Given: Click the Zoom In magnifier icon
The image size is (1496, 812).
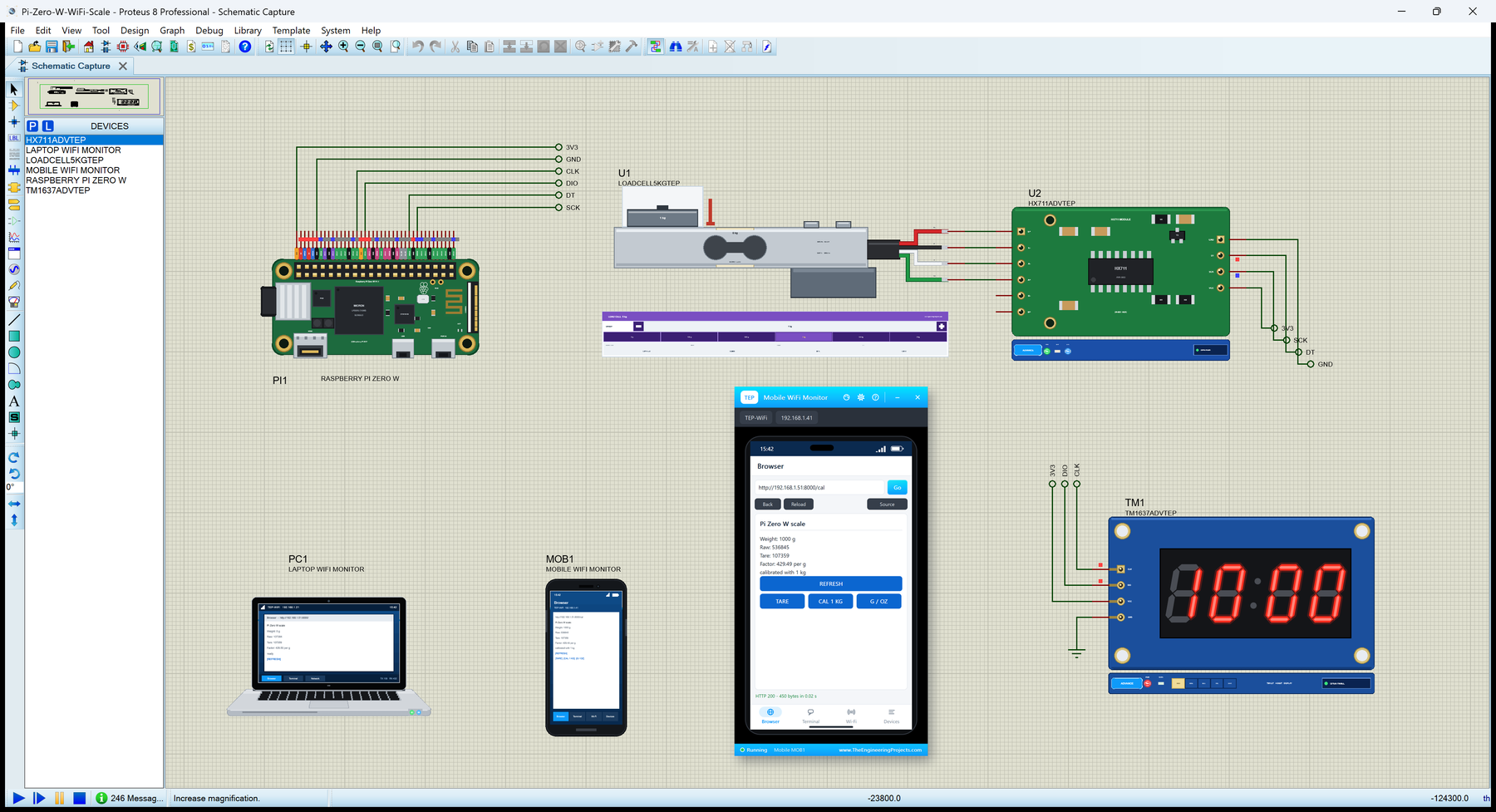Looking at the screenshot, I should [343, 47].
